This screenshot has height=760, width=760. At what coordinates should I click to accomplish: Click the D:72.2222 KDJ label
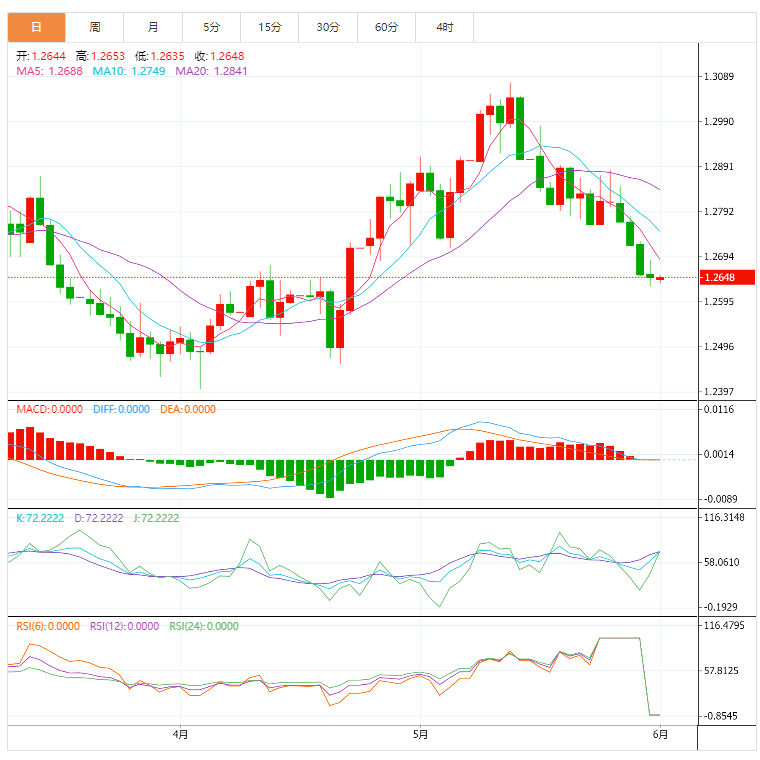coord(99,518)
